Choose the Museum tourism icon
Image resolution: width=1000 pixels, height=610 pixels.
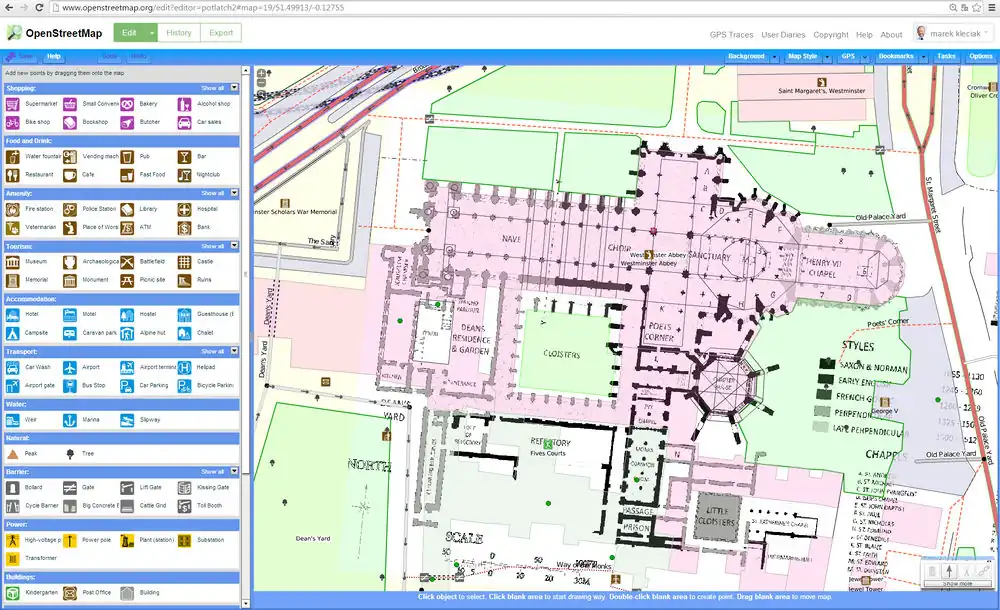(13, 262)
